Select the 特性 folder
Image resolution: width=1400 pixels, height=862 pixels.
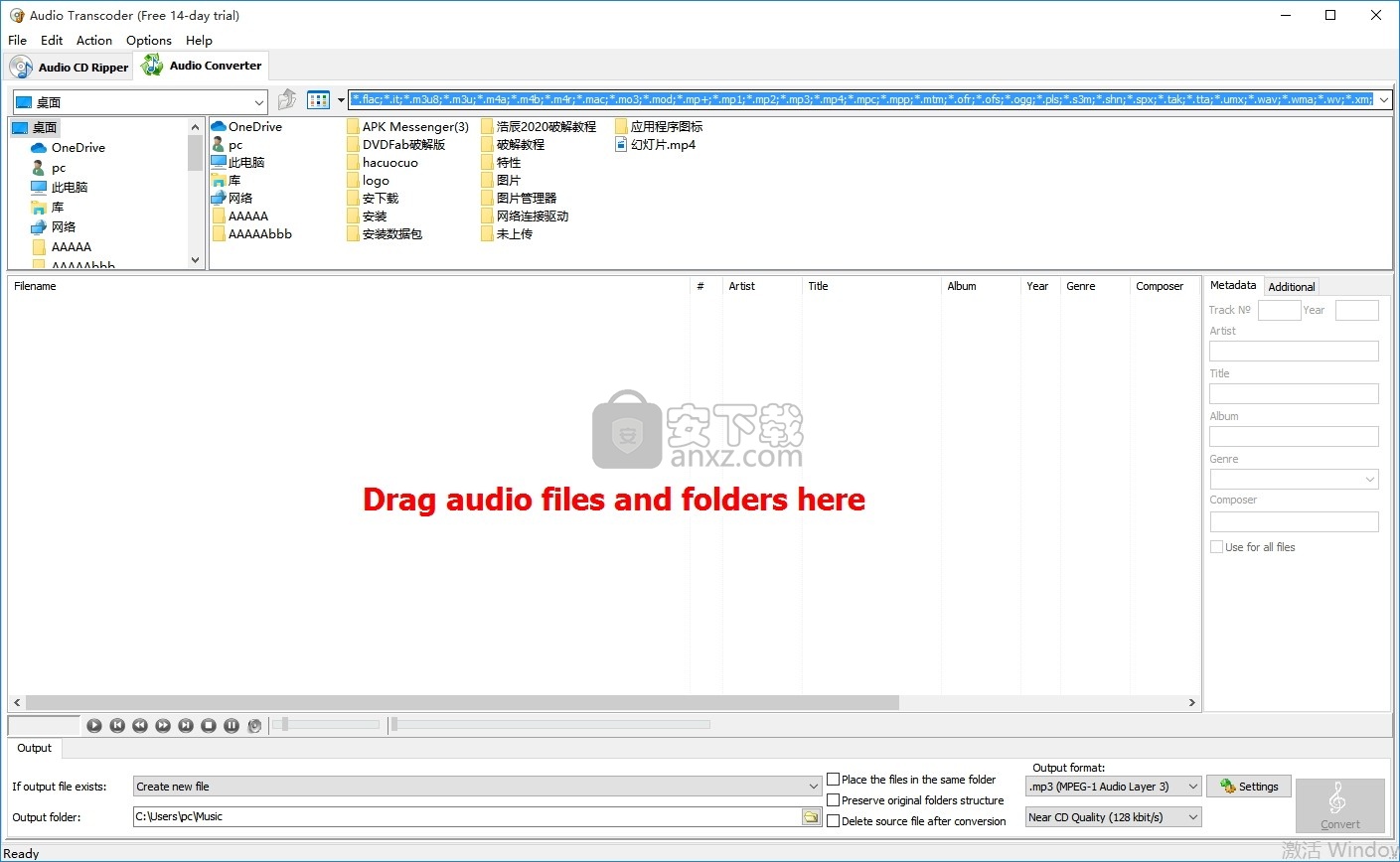501,162
